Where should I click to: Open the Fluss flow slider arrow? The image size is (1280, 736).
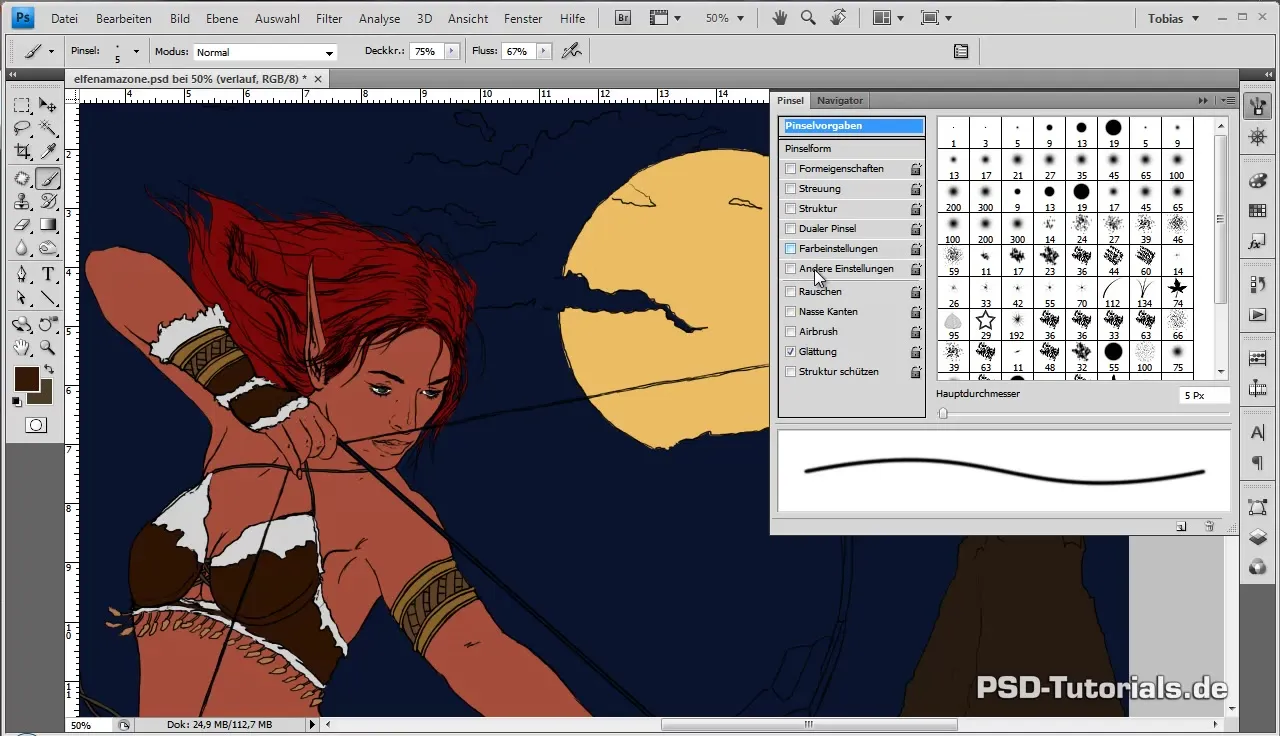click(543, 51)
